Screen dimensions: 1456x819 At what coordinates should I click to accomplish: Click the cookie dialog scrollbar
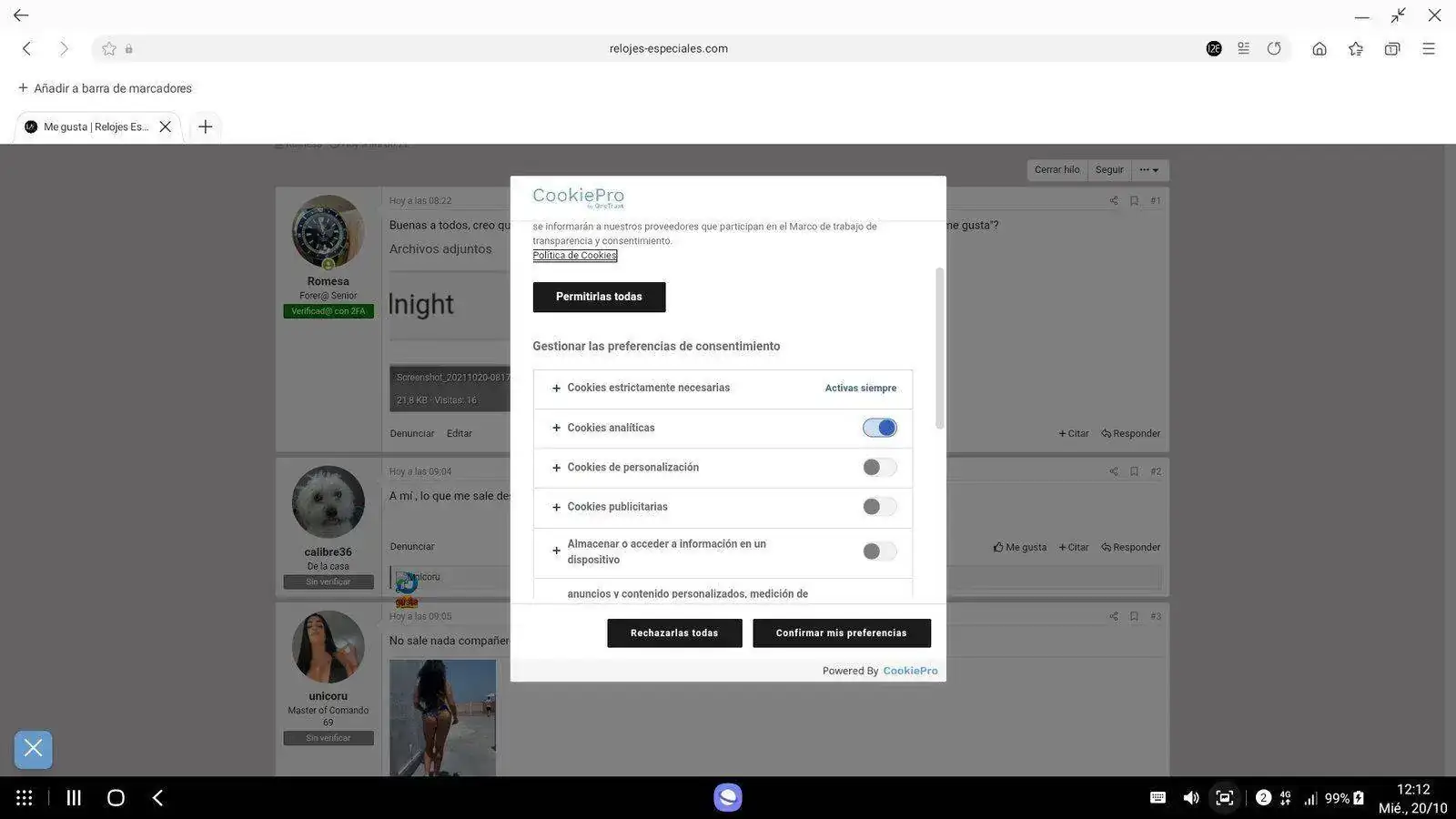940,349
